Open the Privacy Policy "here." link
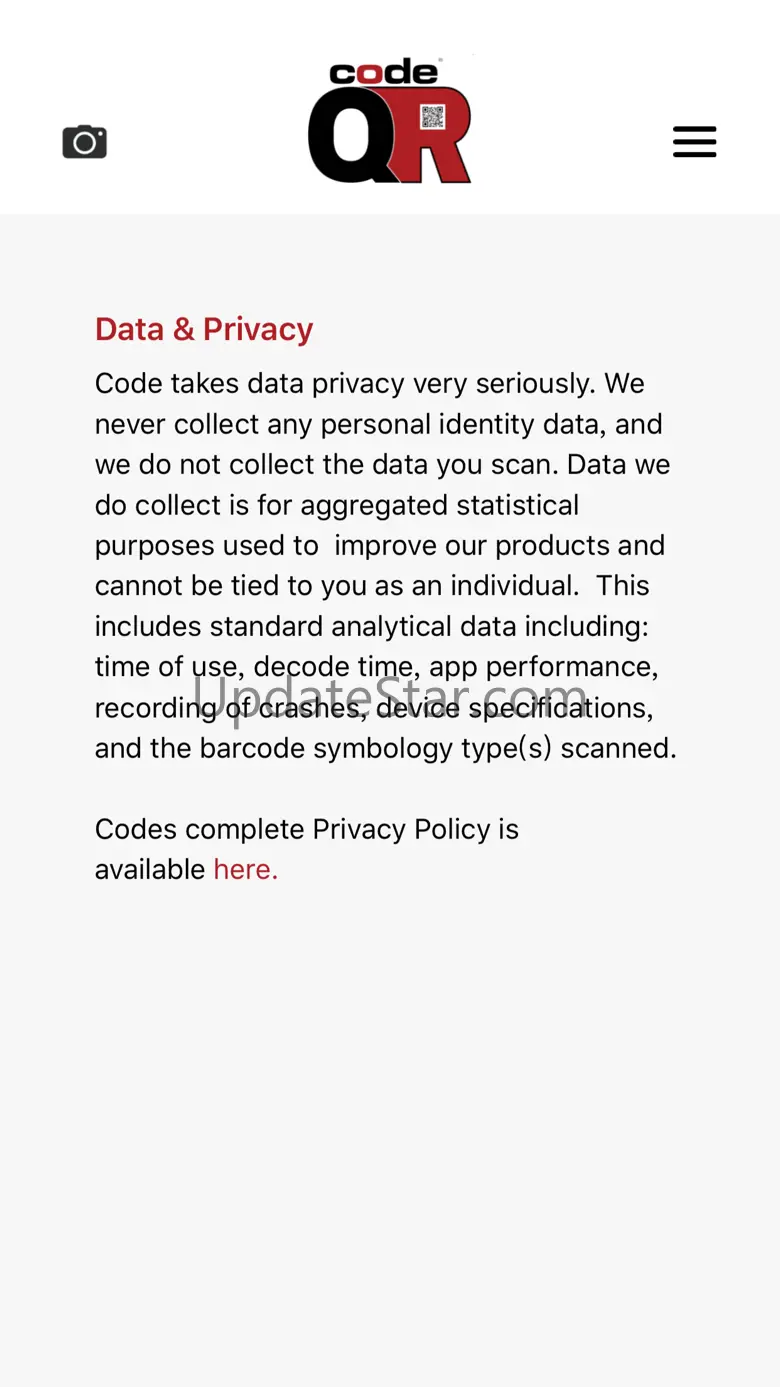Image resolution: width=780 pixels, height=1387 pixels. [x=245, y=870]
